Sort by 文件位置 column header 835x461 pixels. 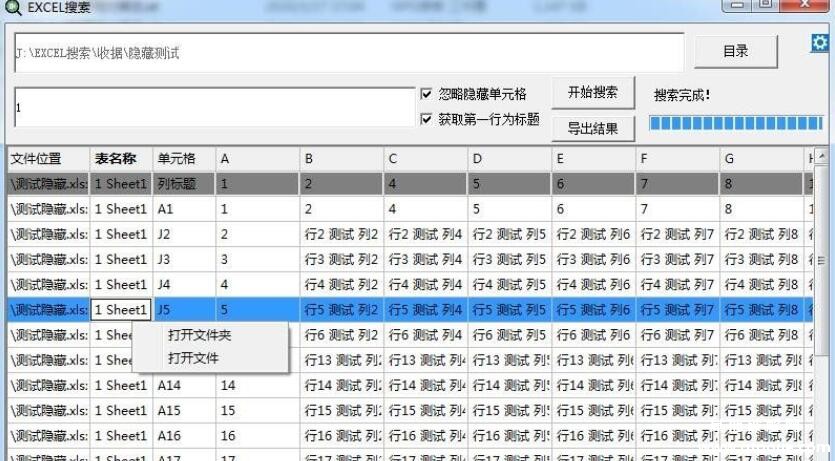48,159
